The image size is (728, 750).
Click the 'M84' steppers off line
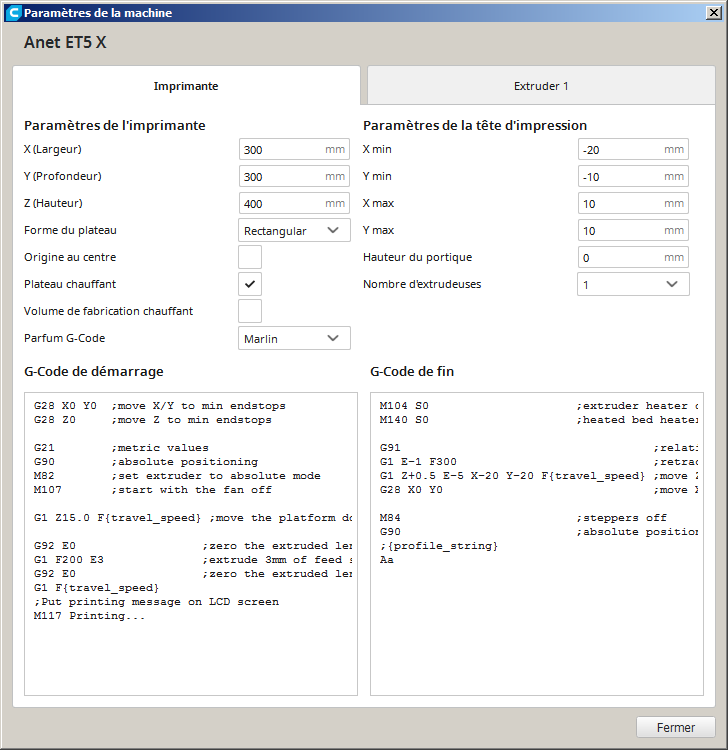tap(523, 518)
